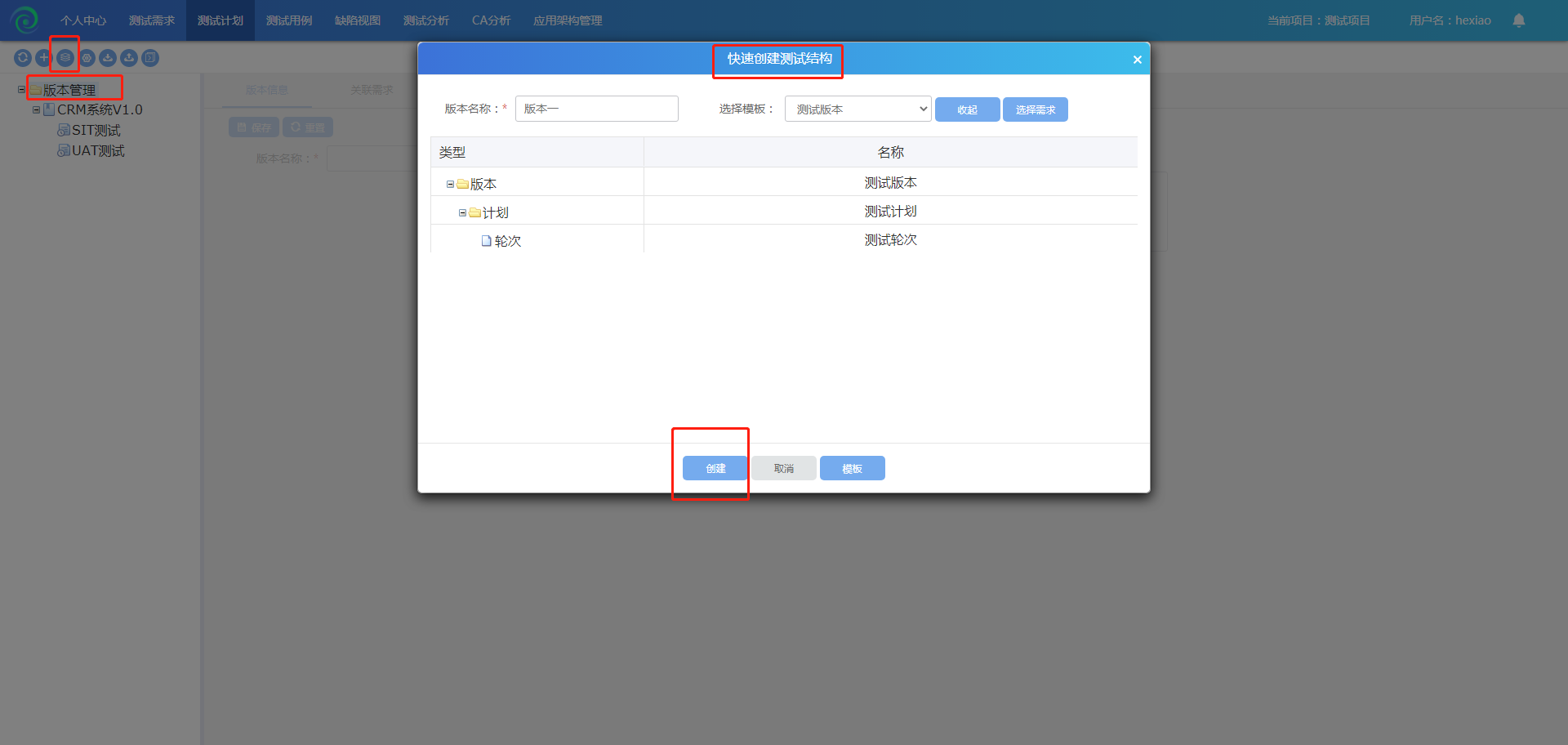Click the refresh icon in the left toolbar

click(x=23, y=58)
